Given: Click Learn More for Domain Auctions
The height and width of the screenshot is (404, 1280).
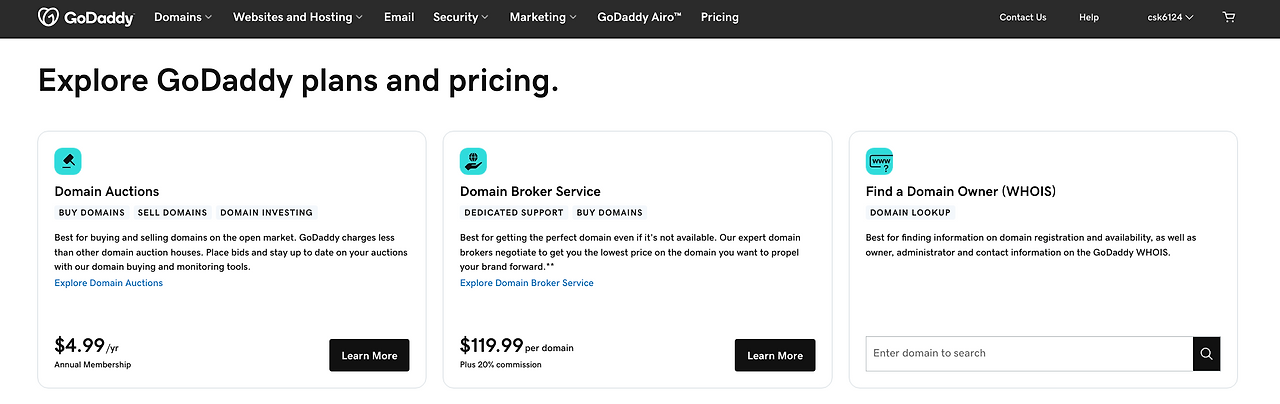Looking at the screenshot, I should pos(369,356).
